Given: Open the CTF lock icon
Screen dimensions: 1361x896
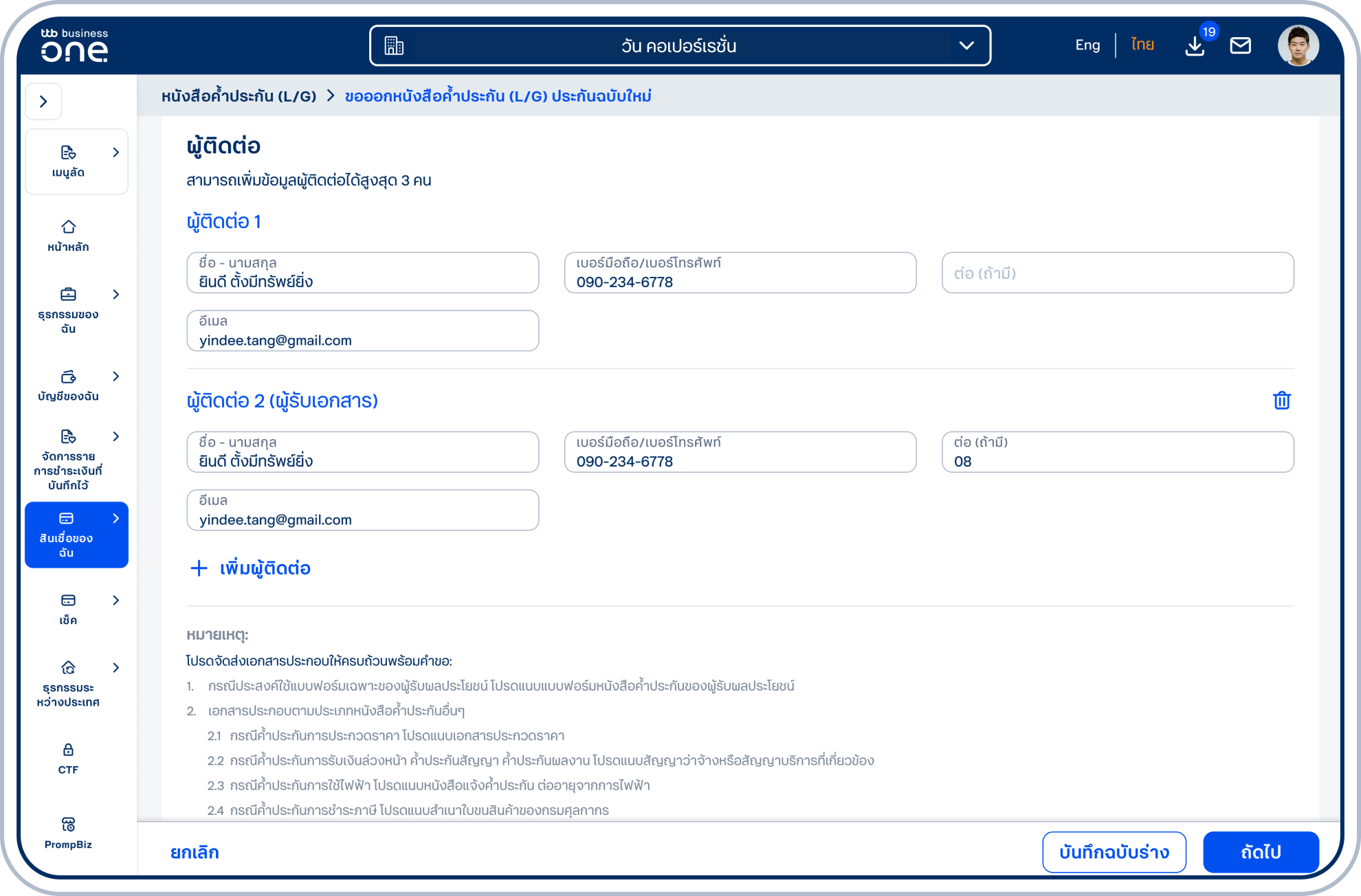Looking at the screenshot, I should (x=68, y=758).
